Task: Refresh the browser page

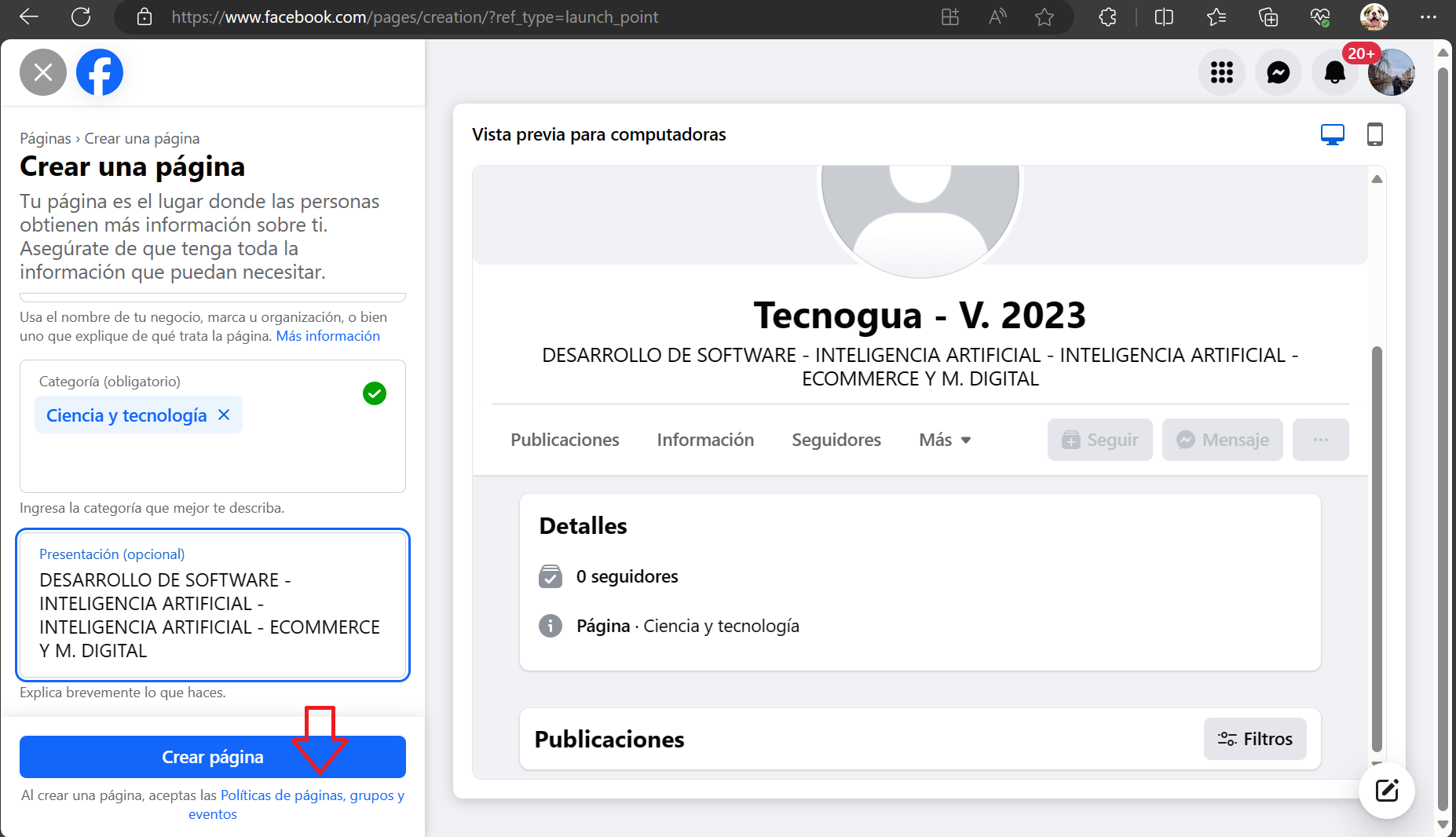Action: coord(81,16)
